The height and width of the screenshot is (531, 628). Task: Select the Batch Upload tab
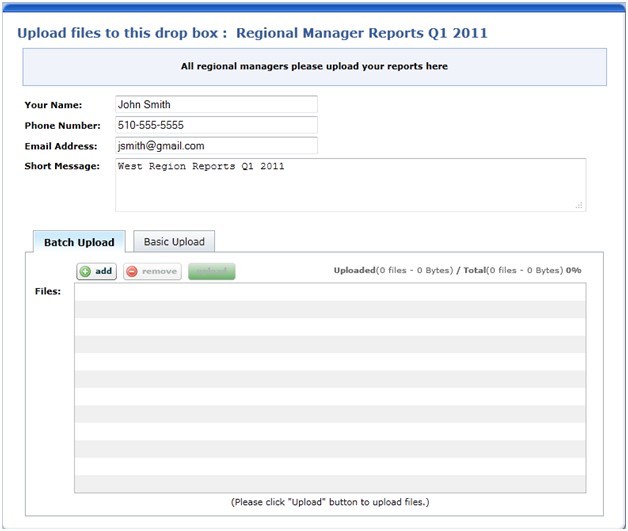point(79,242)
